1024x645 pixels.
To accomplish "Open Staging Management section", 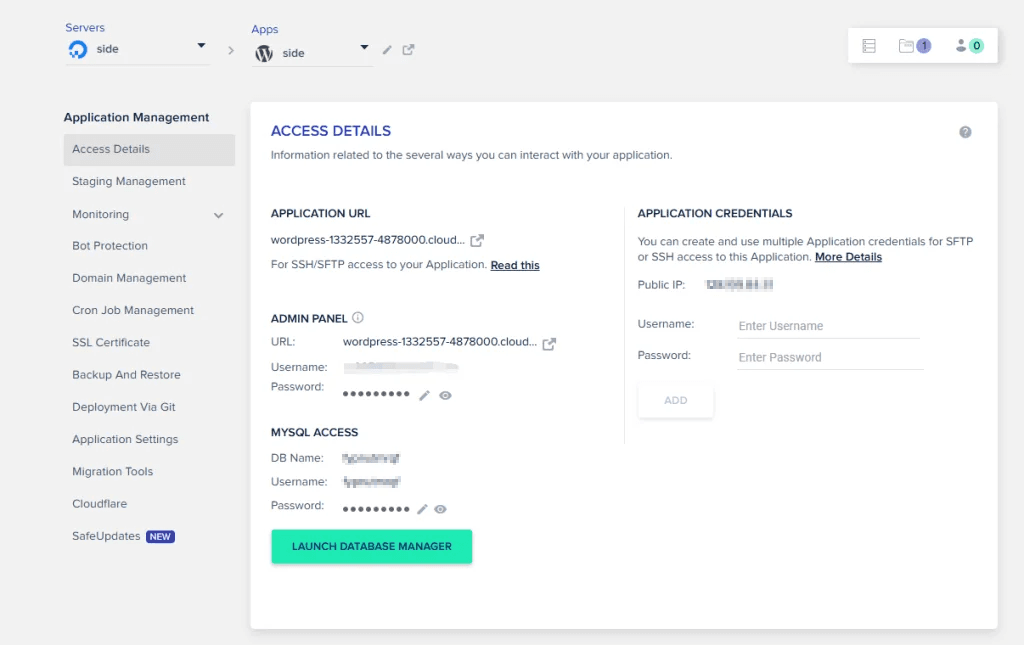I will 129,181.
